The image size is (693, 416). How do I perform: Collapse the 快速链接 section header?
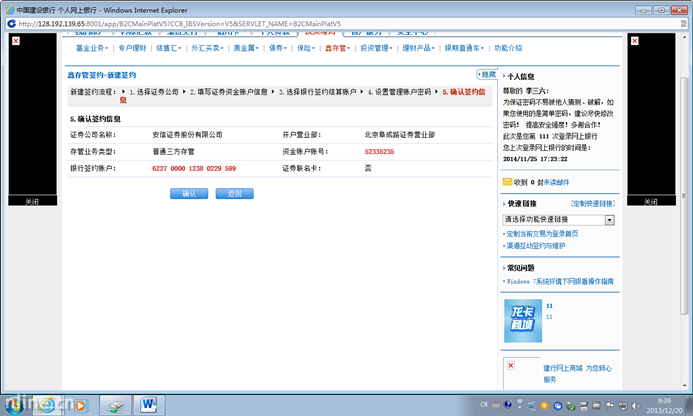coord(522,203)
